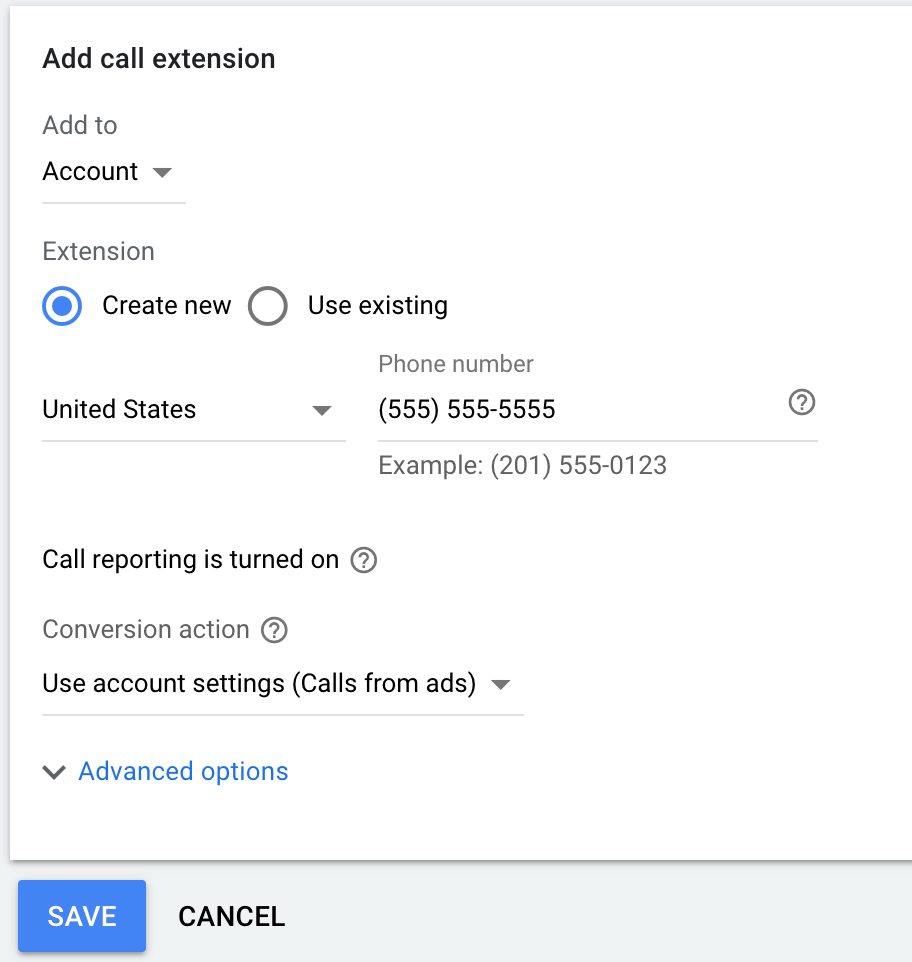Open help for Call reporting is turned on
Viewport: 912px width, 962px height.
coord(364,560)
